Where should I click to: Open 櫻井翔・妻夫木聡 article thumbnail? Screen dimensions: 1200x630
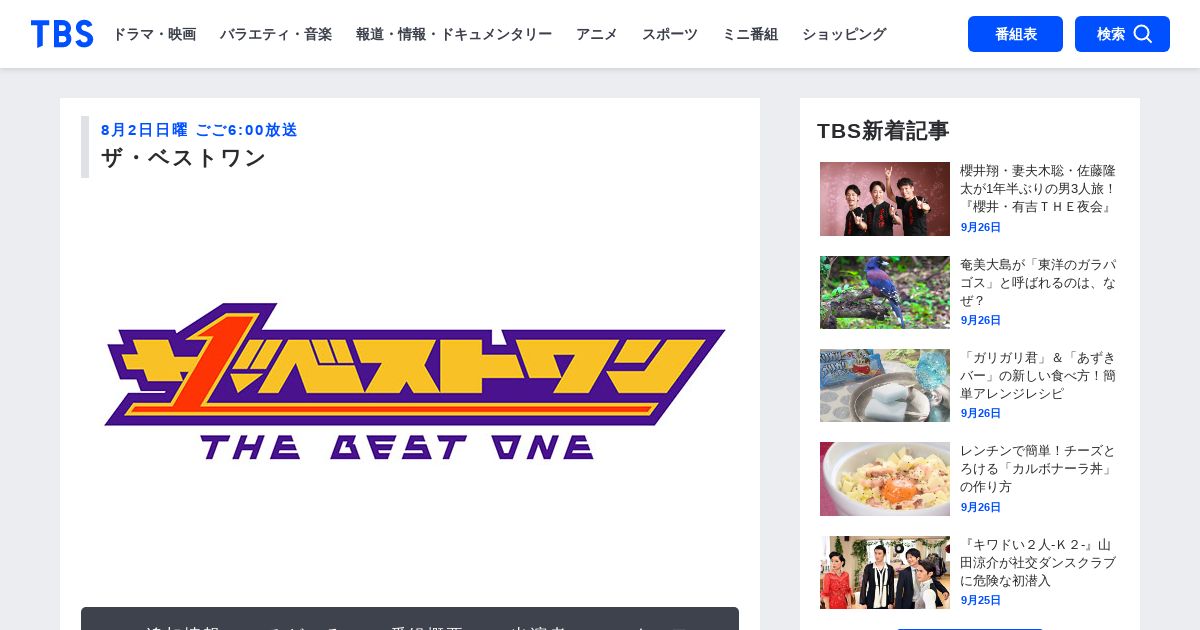pyautogui.click(x=885, y=199)
